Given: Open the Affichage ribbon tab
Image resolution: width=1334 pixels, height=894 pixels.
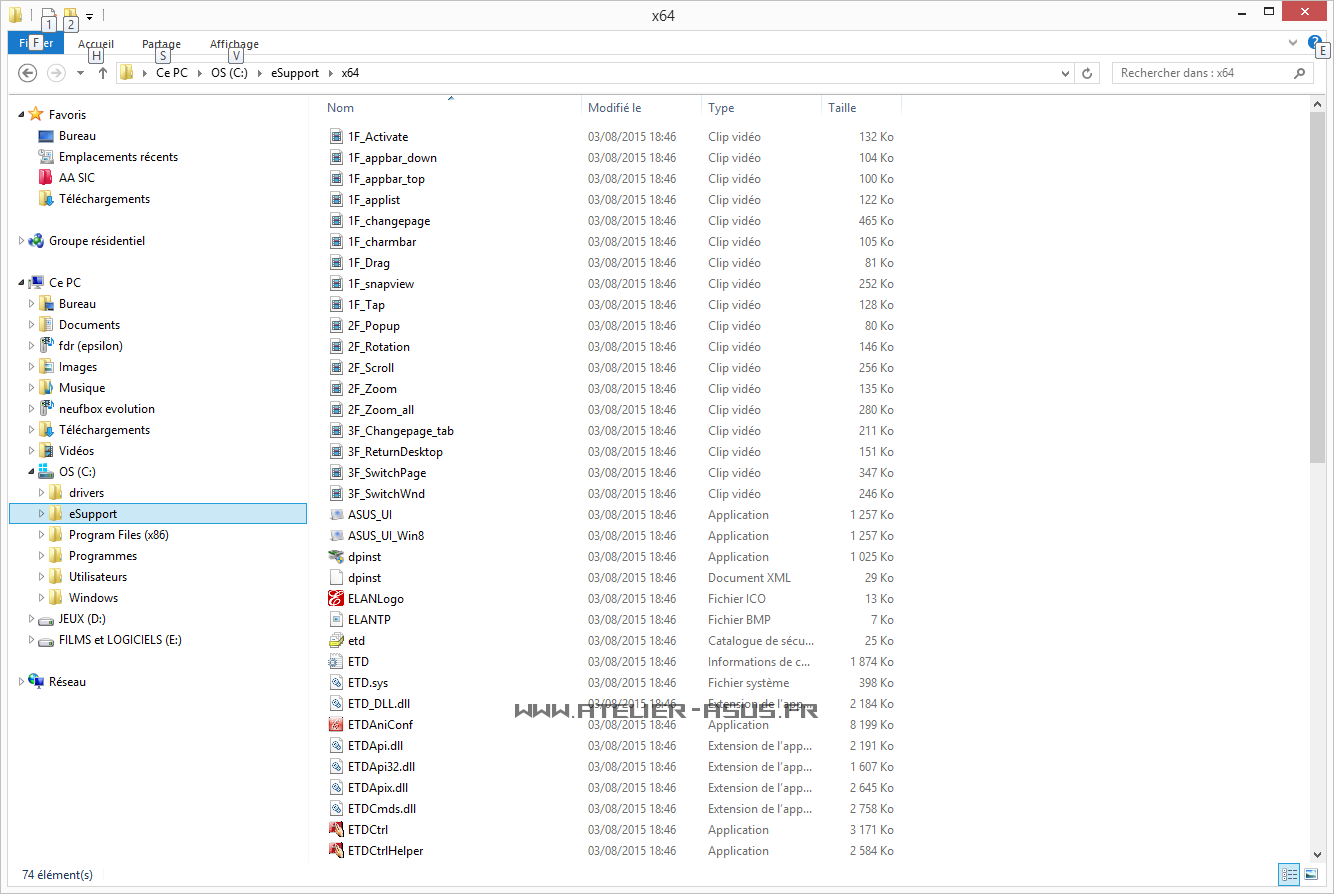Looking at the screenshot, I should click(234, 44).
